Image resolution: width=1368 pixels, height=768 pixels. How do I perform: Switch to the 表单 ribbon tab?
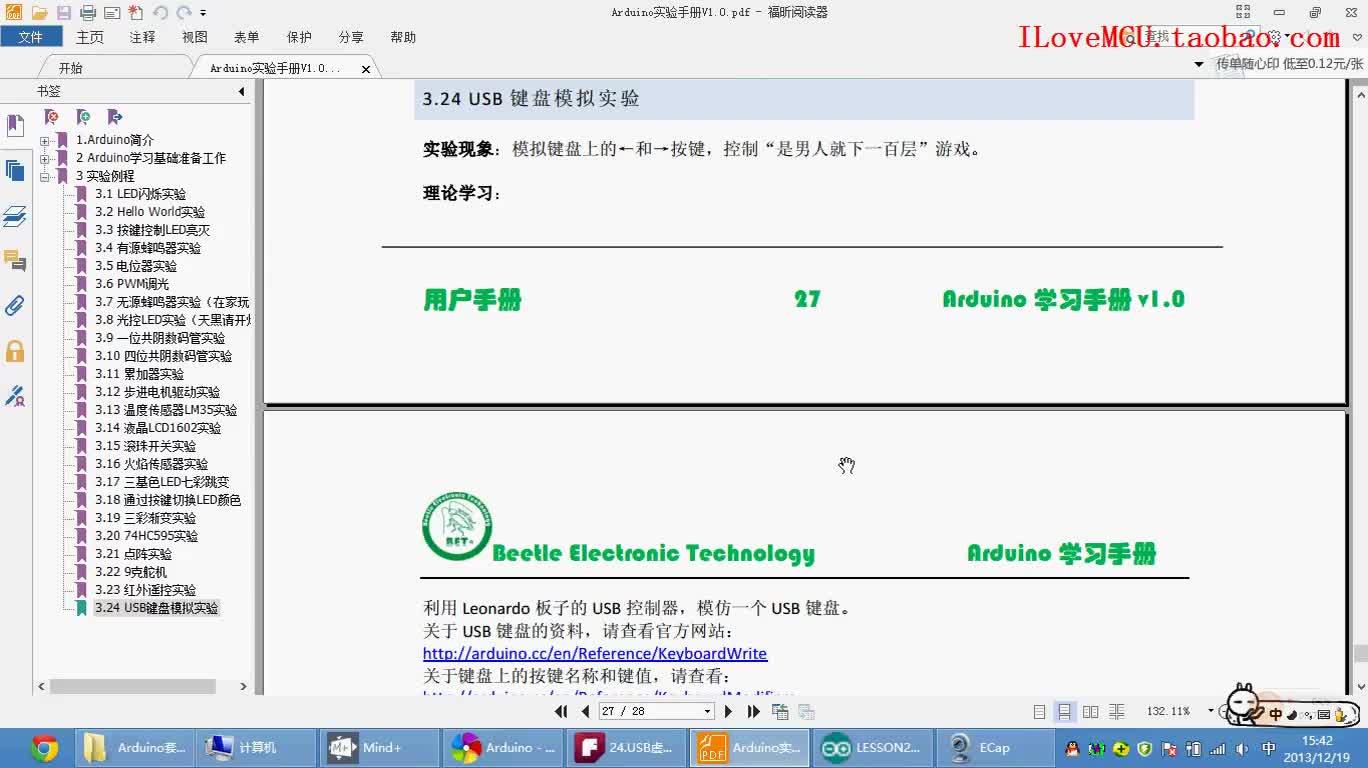click(247, 37)
